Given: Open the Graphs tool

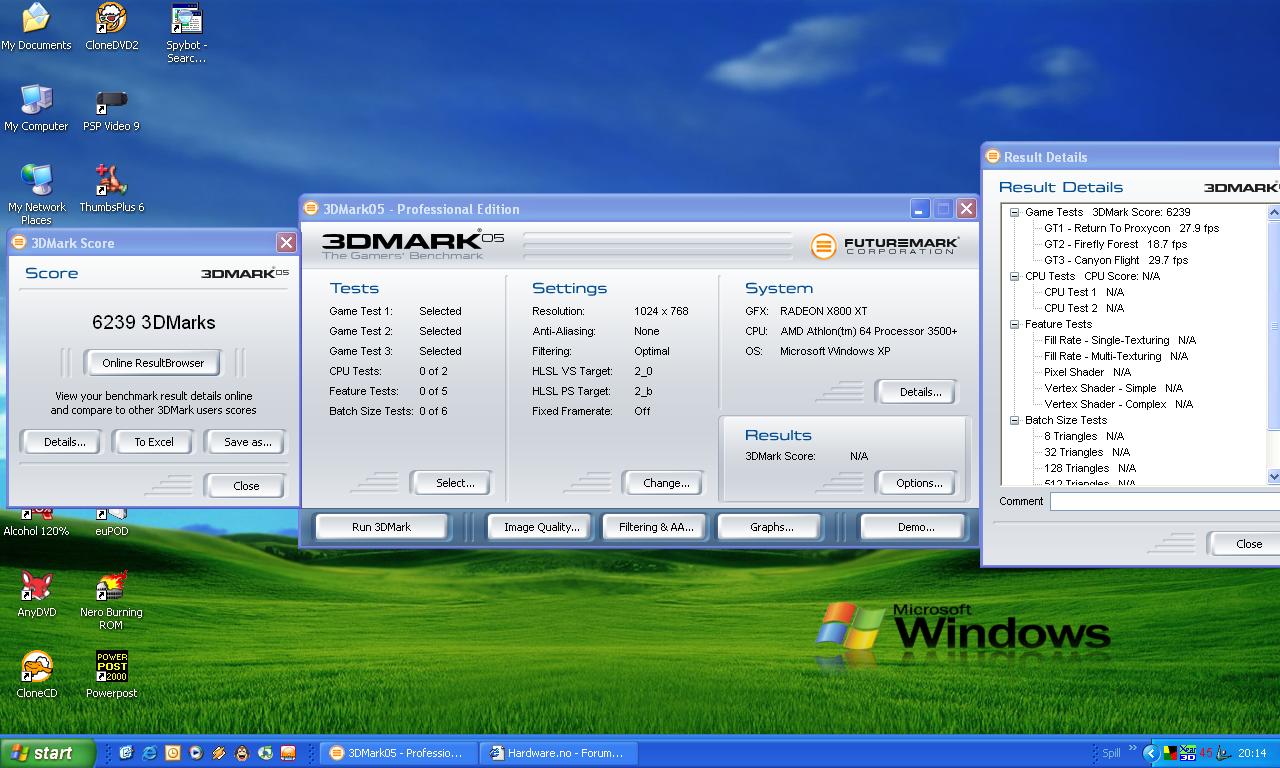Looking at the screenshot, I should point(771,527).
